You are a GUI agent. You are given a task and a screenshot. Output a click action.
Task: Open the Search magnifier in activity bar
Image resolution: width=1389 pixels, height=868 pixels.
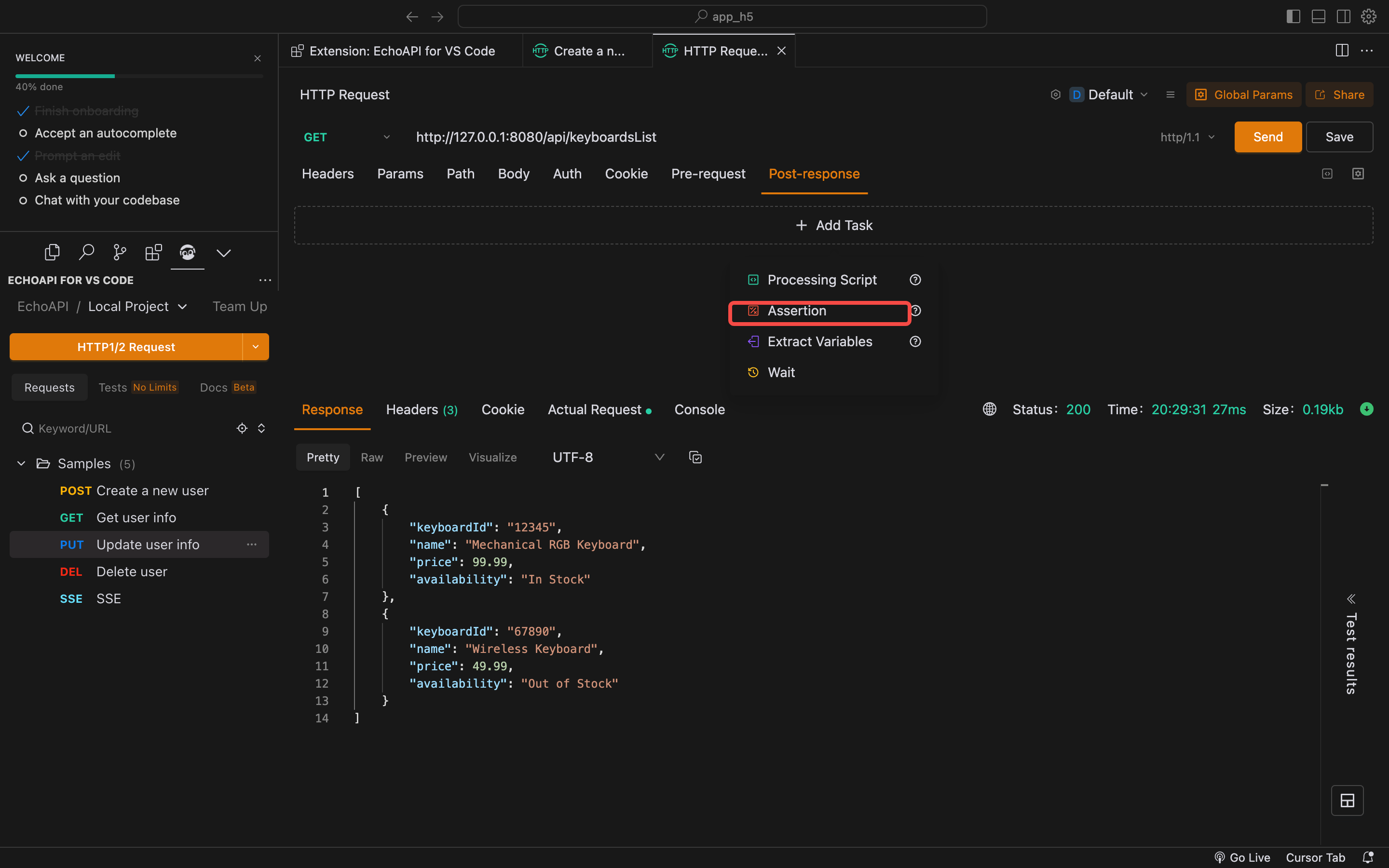(86, 252)
